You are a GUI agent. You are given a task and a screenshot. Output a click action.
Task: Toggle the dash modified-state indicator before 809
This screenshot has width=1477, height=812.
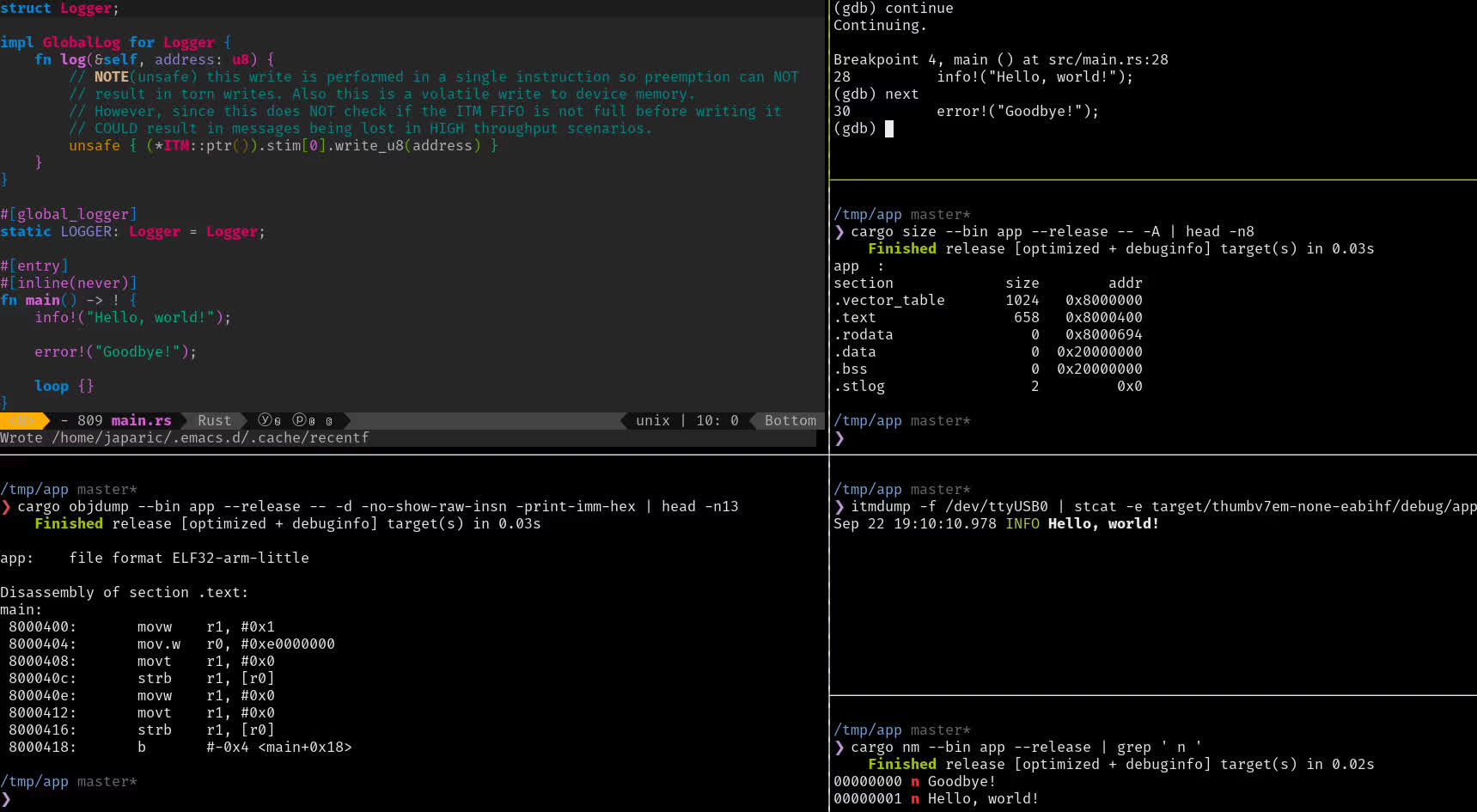tap(64, 420)
